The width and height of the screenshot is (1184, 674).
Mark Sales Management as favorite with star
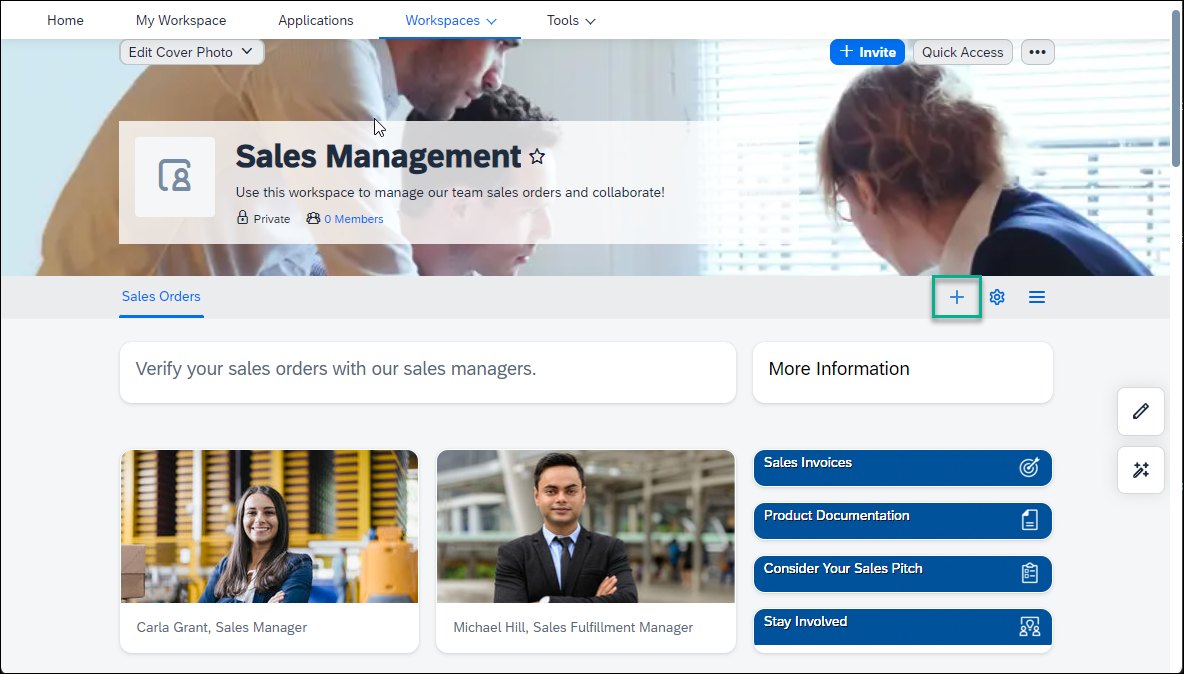(537, 157)
